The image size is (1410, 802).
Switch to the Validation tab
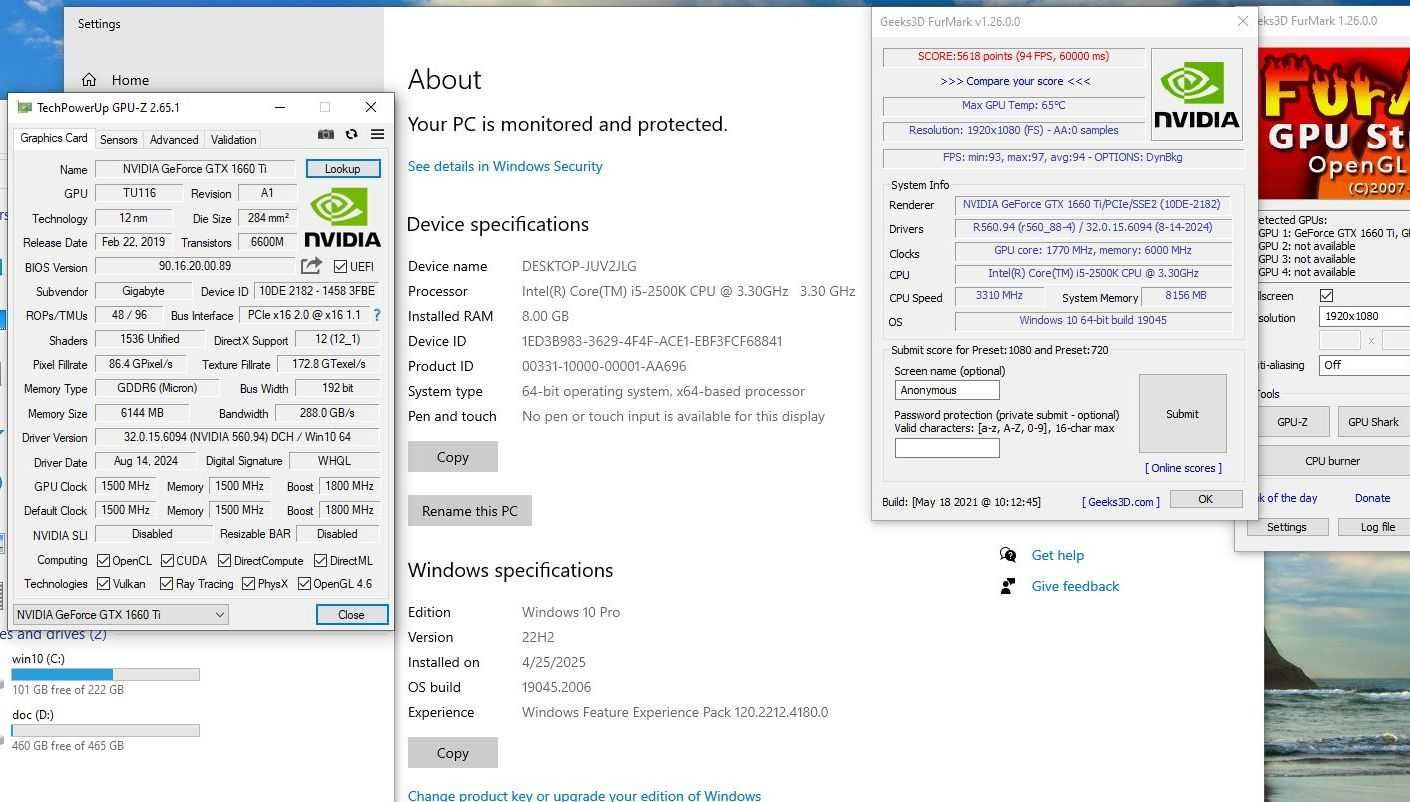pos(234,140)
